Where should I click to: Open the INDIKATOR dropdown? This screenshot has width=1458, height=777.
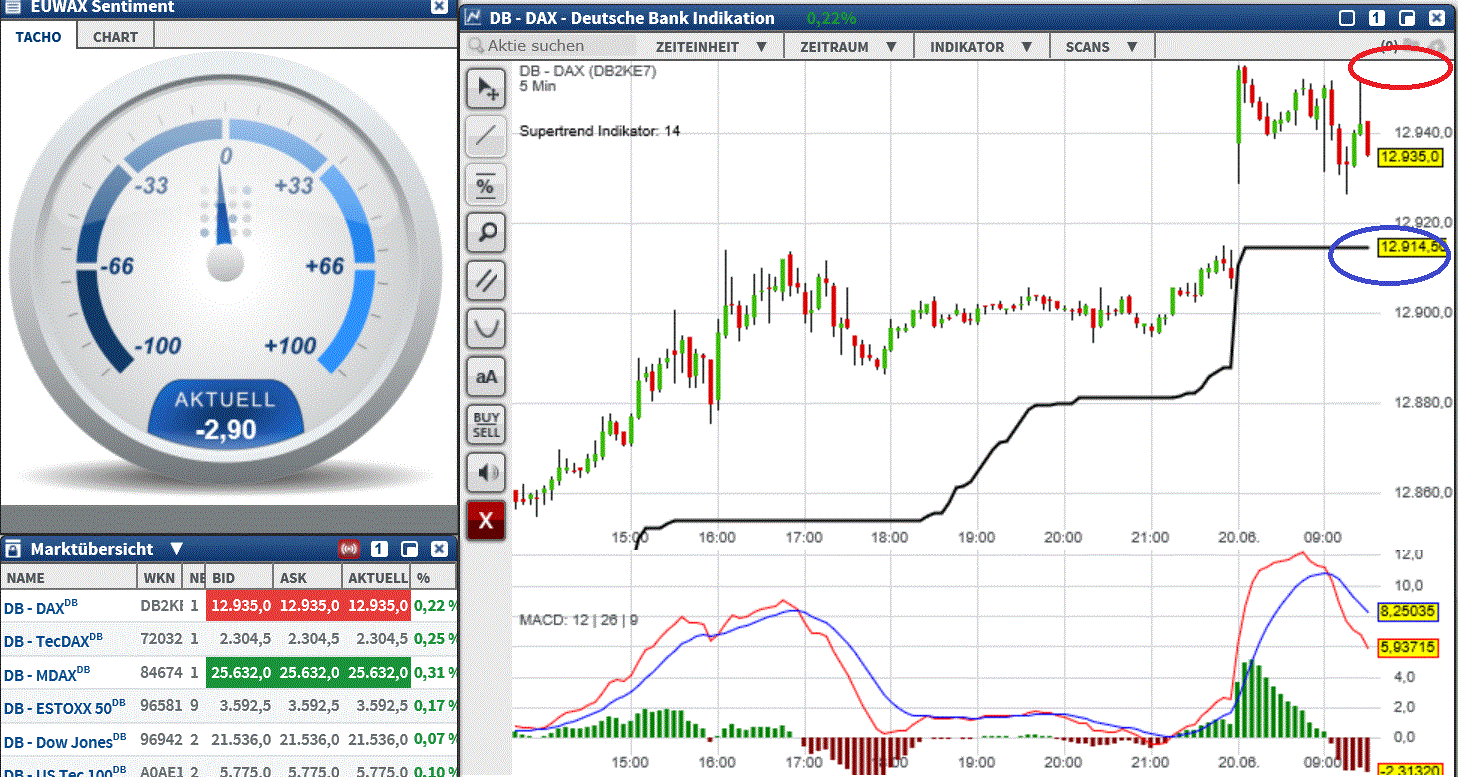tap(968, 45)
